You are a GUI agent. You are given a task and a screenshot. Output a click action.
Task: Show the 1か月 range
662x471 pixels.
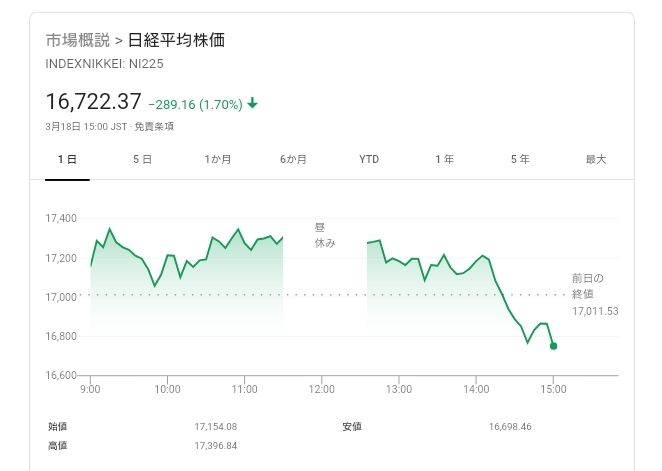pyautogui.click(x=218, y=160)
